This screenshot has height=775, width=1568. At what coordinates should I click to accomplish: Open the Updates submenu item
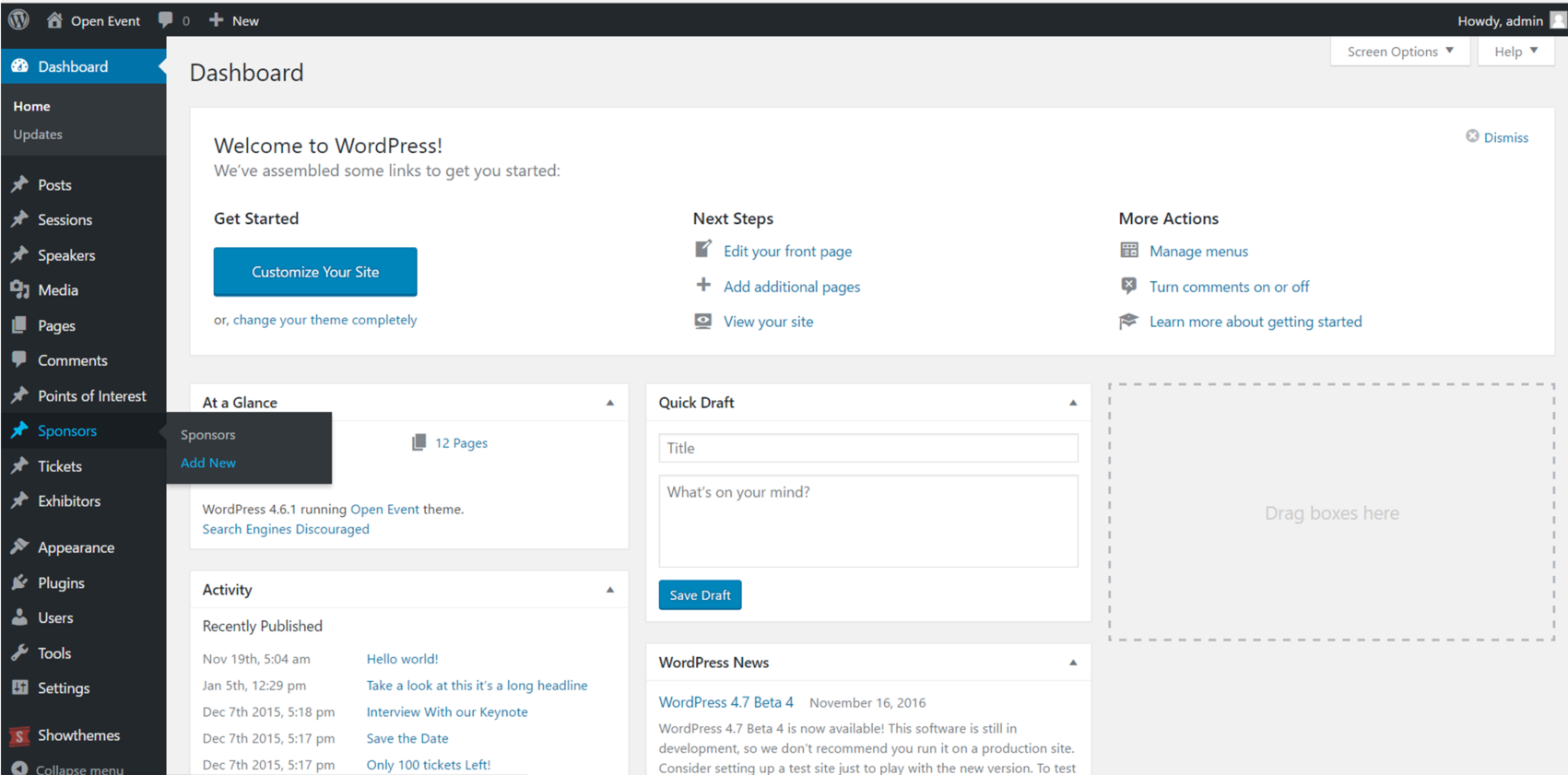pos(38,135)
